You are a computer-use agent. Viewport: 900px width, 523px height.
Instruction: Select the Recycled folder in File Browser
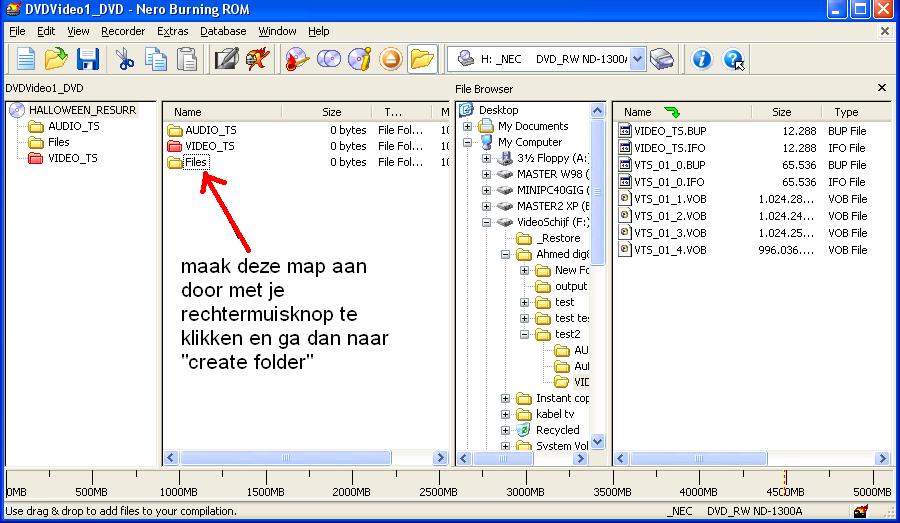pos(557,430)
